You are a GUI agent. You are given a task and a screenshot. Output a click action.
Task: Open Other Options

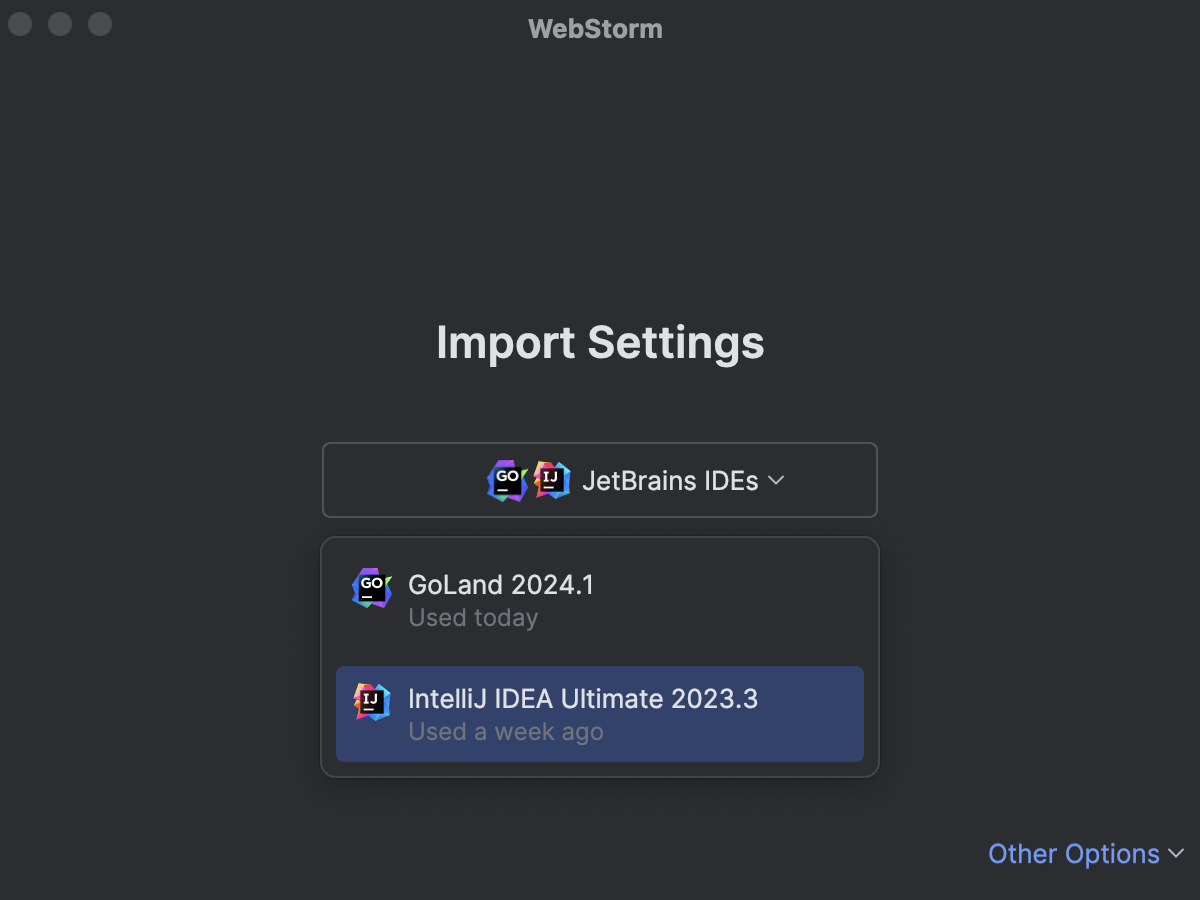pos(1074,854)
